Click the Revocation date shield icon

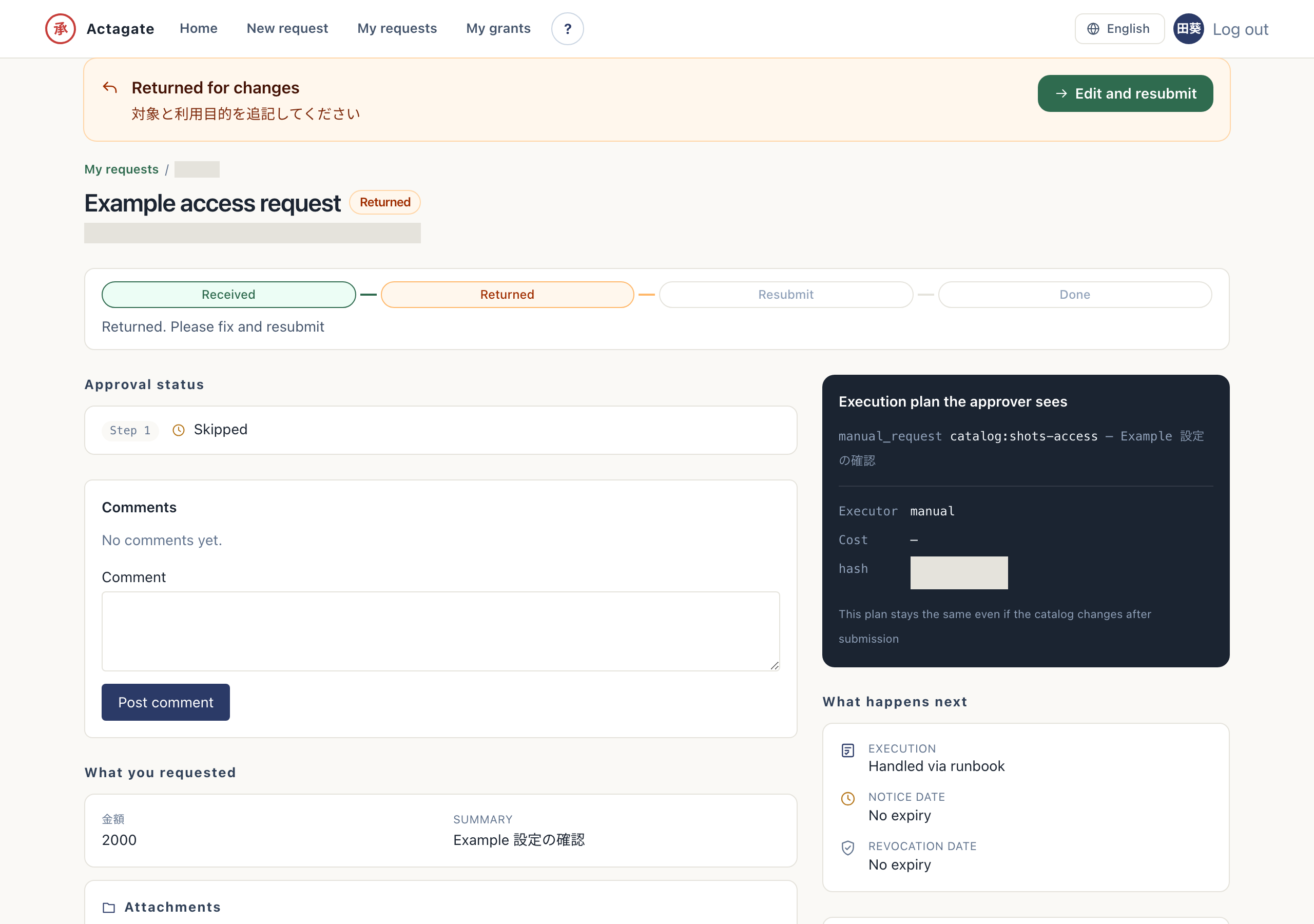847,848
